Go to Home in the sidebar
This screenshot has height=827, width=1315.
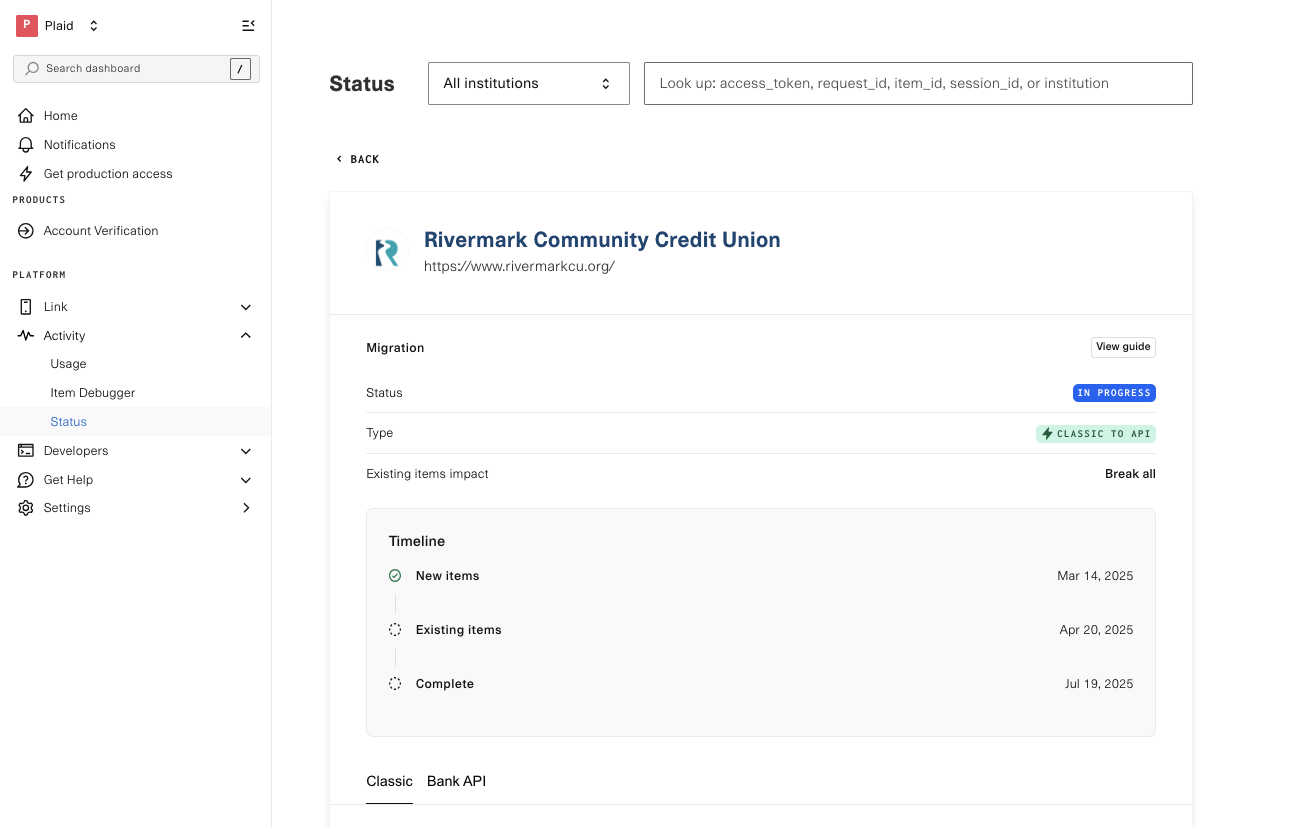pos(61,116)
